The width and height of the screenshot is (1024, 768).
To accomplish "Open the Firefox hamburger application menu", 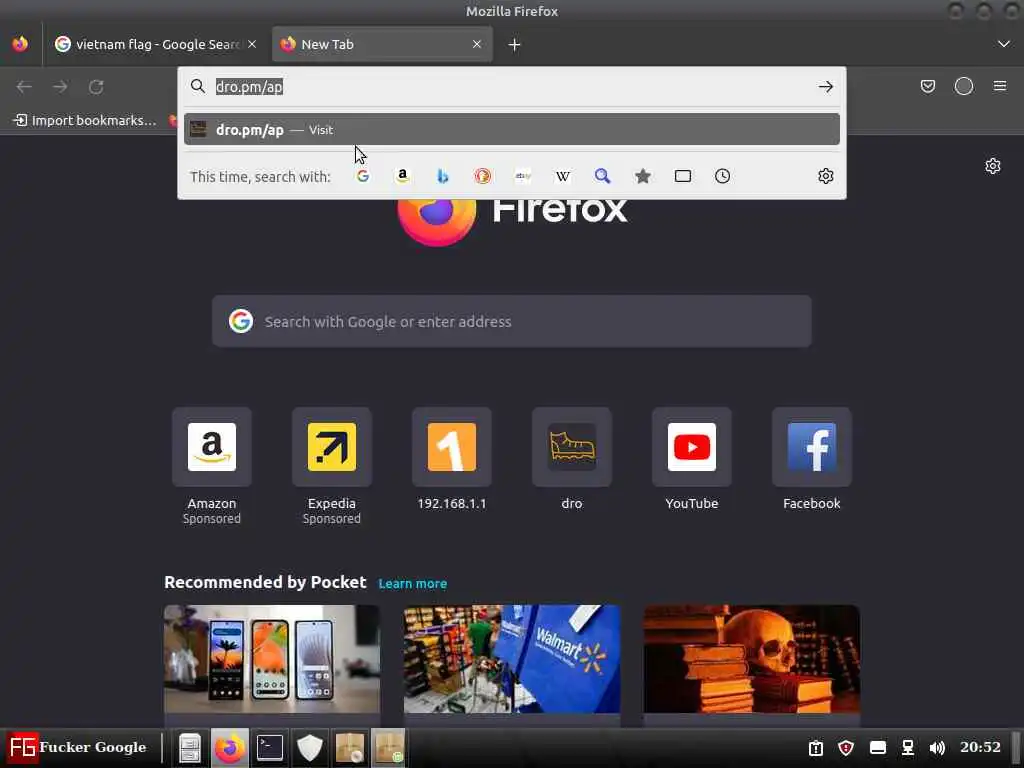I will point(1000,86).
